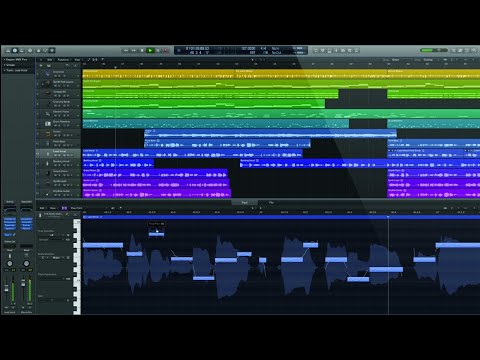Click the Rewind transport button
Image resolution: width=480 pixels, height=360 pixels.
(x=126, y=50)
